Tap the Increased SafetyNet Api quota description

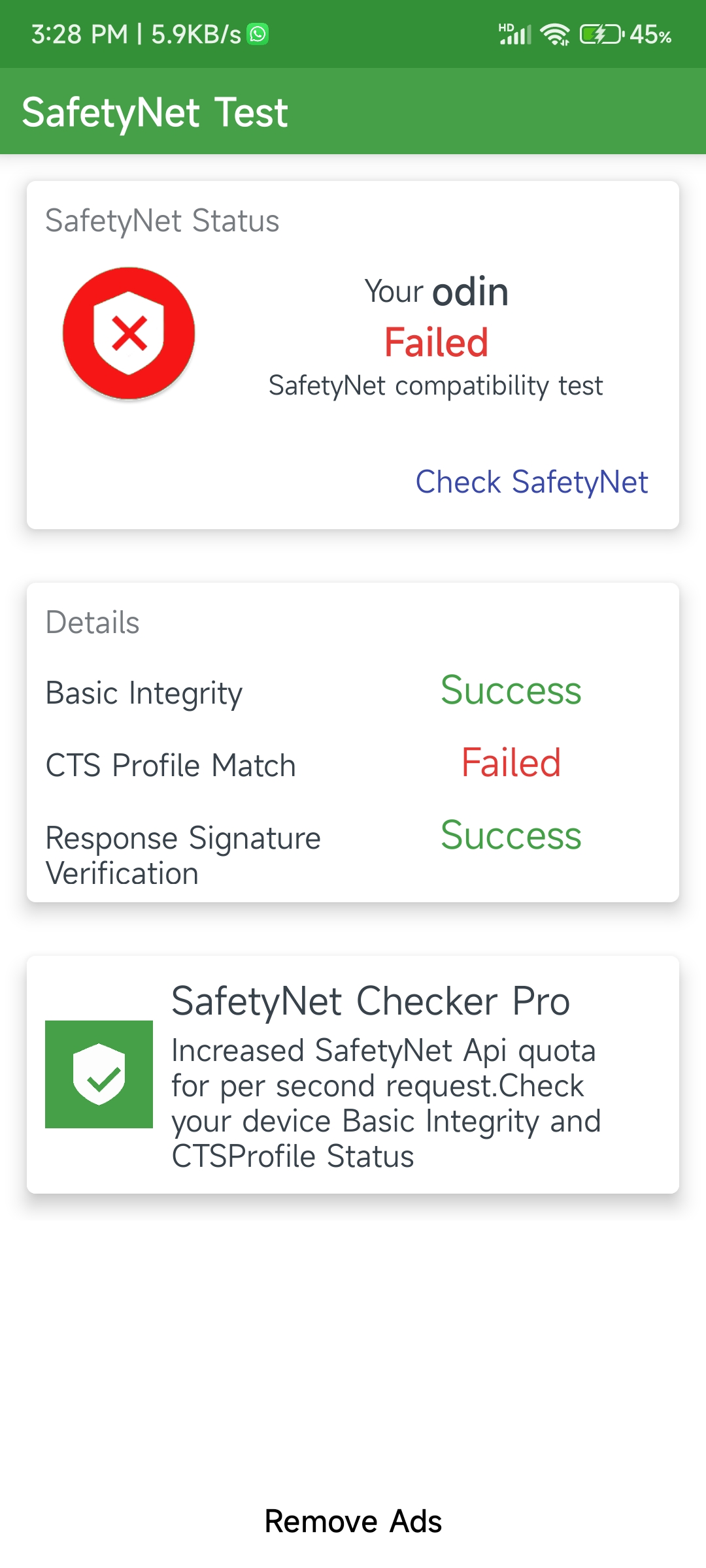pyautogui.click(x=386, y=1103)
